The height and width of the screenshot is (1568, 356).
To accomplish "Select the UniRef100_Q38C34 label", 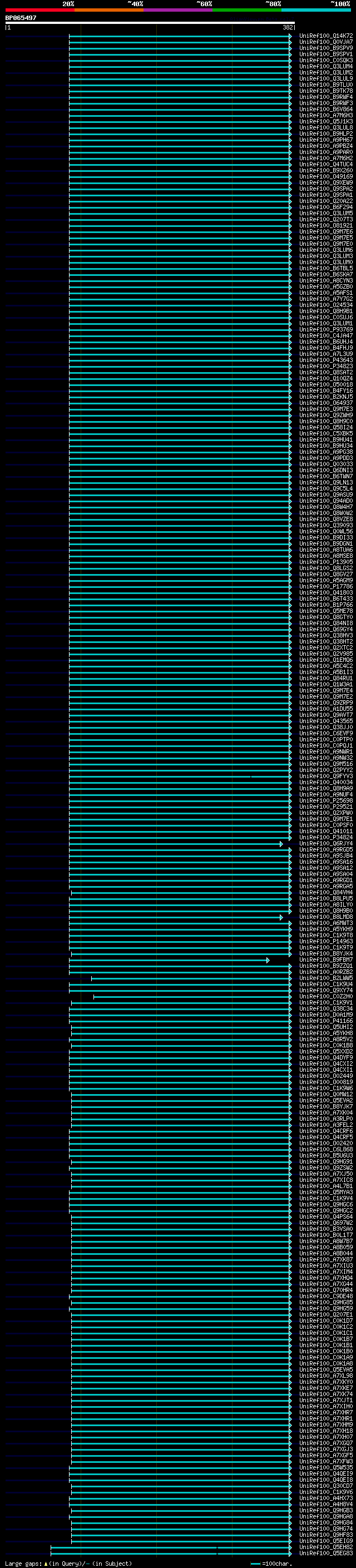I will click(x=326, y=1008).
